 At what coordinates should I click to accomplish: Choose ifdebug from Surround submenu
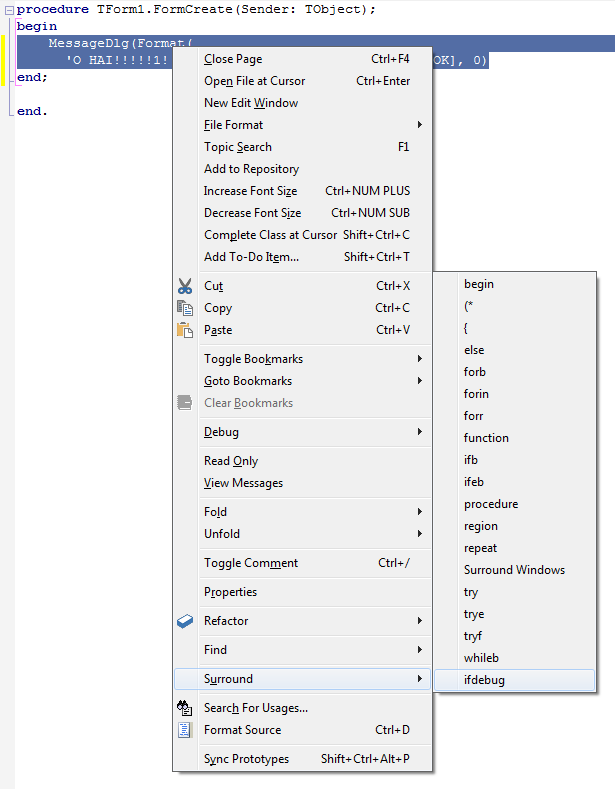click(x=485, y=680)
